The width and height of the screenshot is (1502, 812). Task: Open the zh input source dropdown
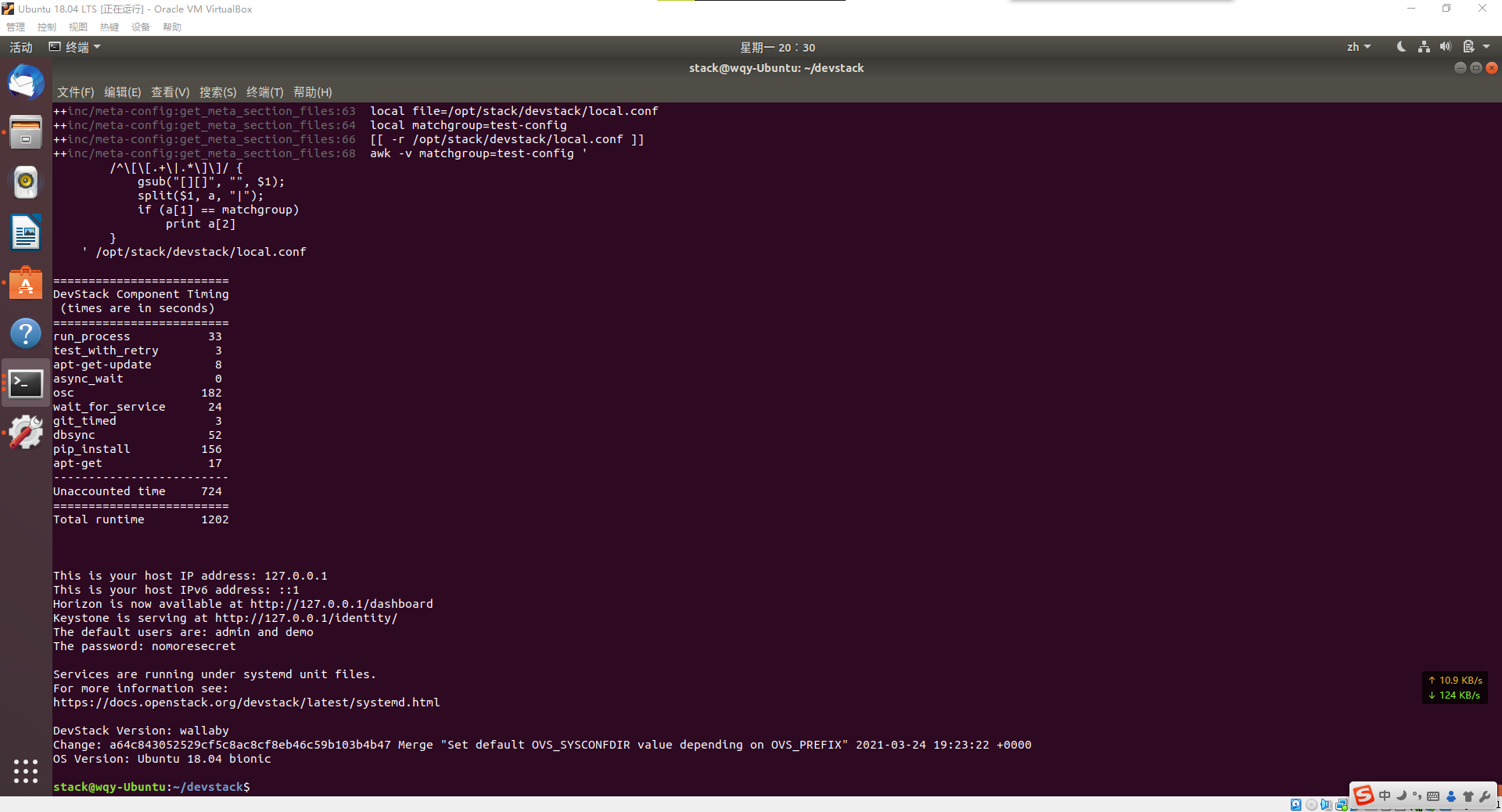point(1359,47)
